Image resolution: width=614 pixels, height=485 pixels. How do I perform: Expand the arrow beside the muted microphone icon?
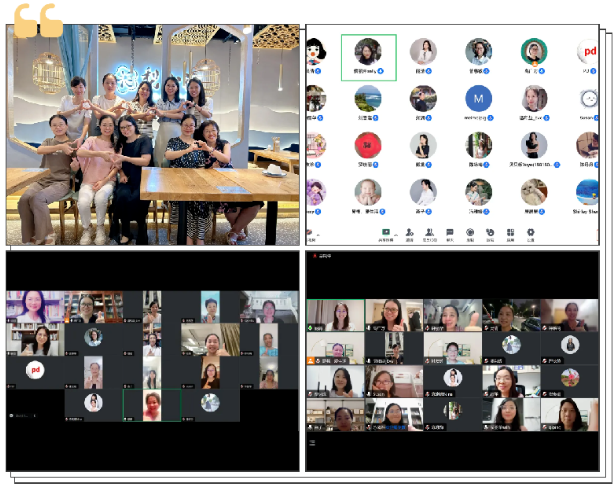coord(318,235)
